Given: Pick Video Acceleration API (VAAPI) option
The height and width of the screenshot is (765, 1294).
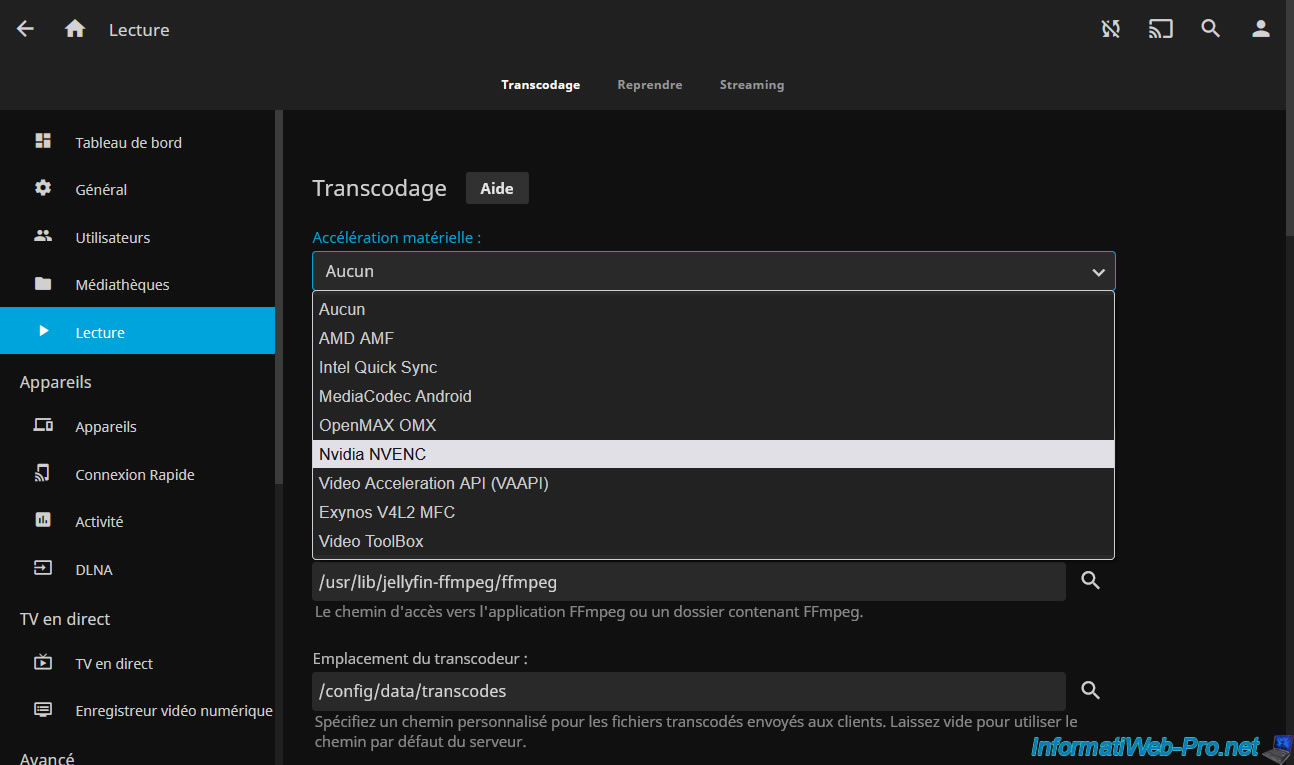Looking at the screenshot, I should tap(713, 483).
